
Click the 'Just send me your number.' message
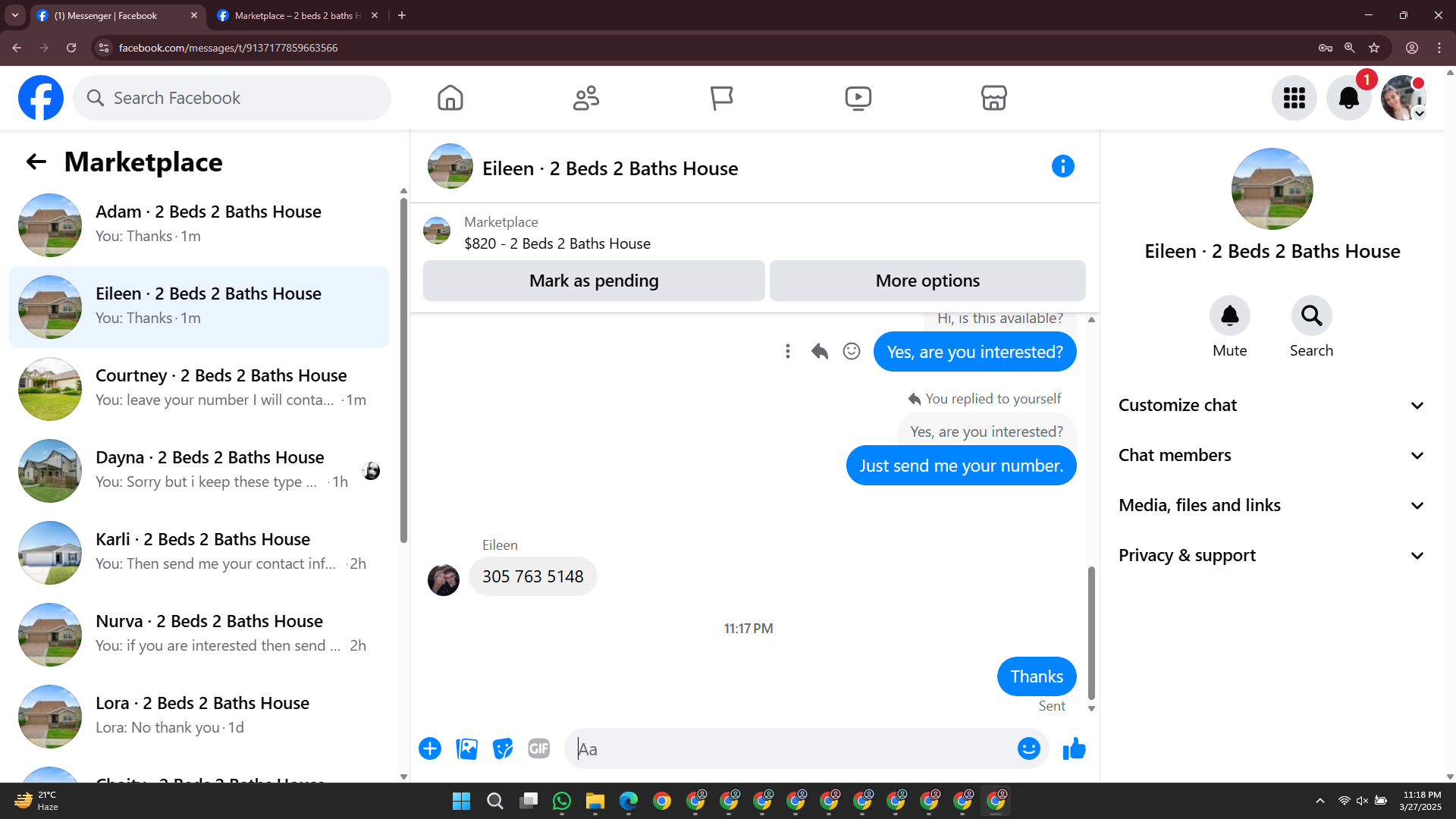point(961,466)
